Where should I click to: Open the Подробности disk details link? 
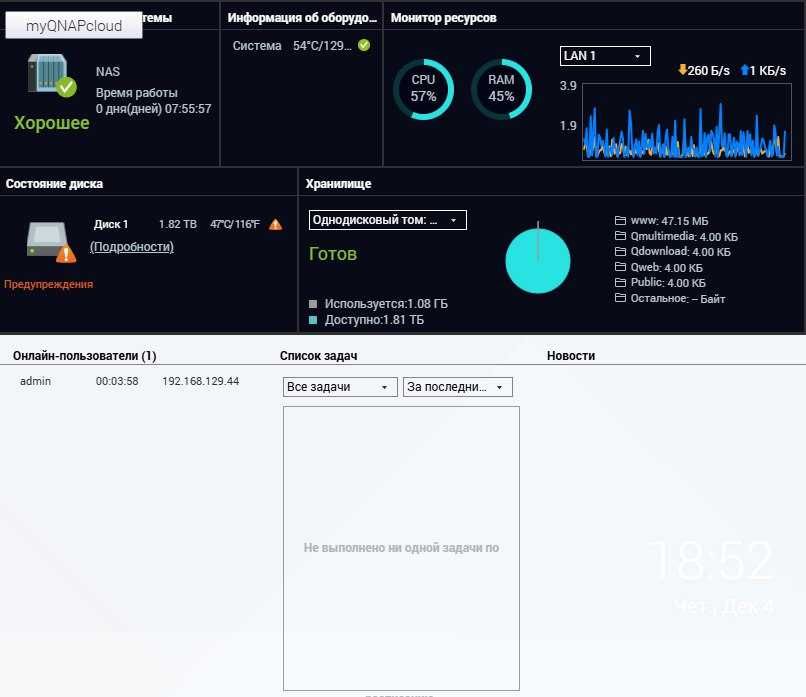coord(132,247)
